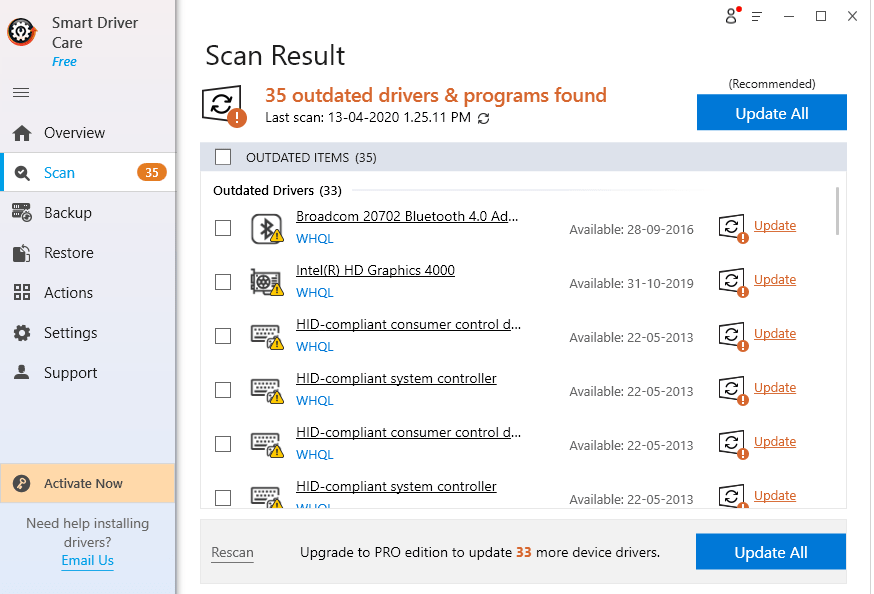874x594 pixels.
Task: Check the second HID-compliant consumer control checkbox
Action: click(223, 444)
